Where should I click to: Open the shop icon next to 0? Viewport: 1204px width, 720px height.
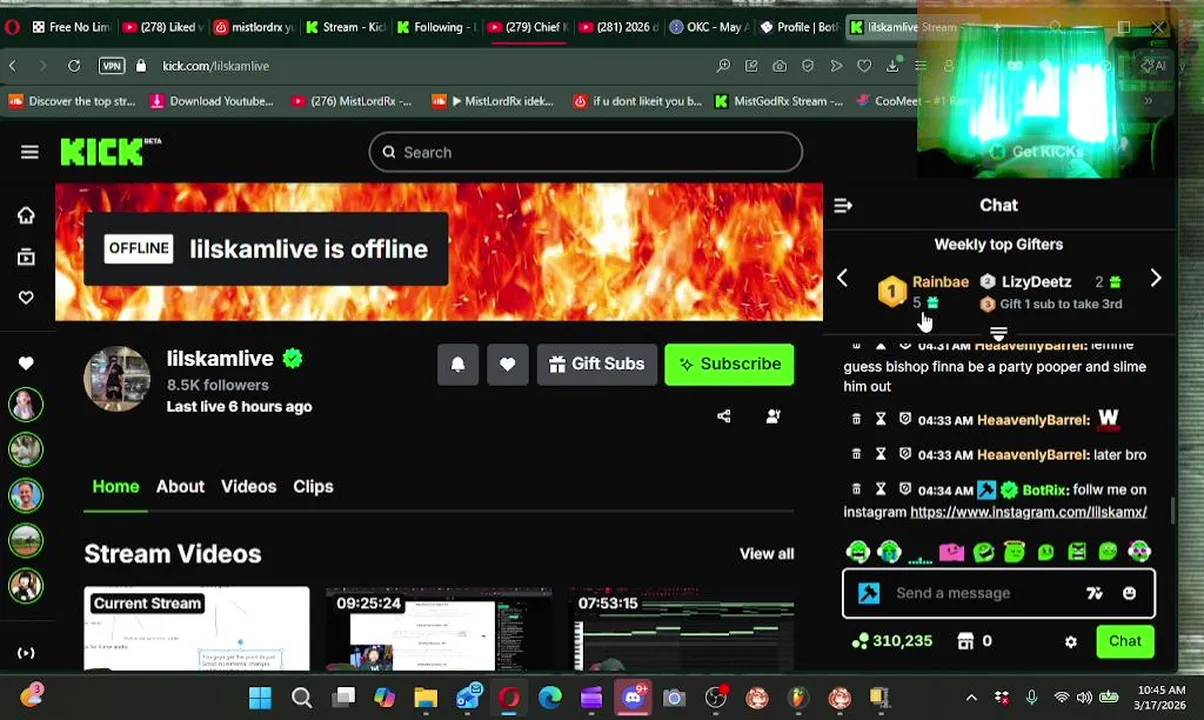(x=965, y=641)
